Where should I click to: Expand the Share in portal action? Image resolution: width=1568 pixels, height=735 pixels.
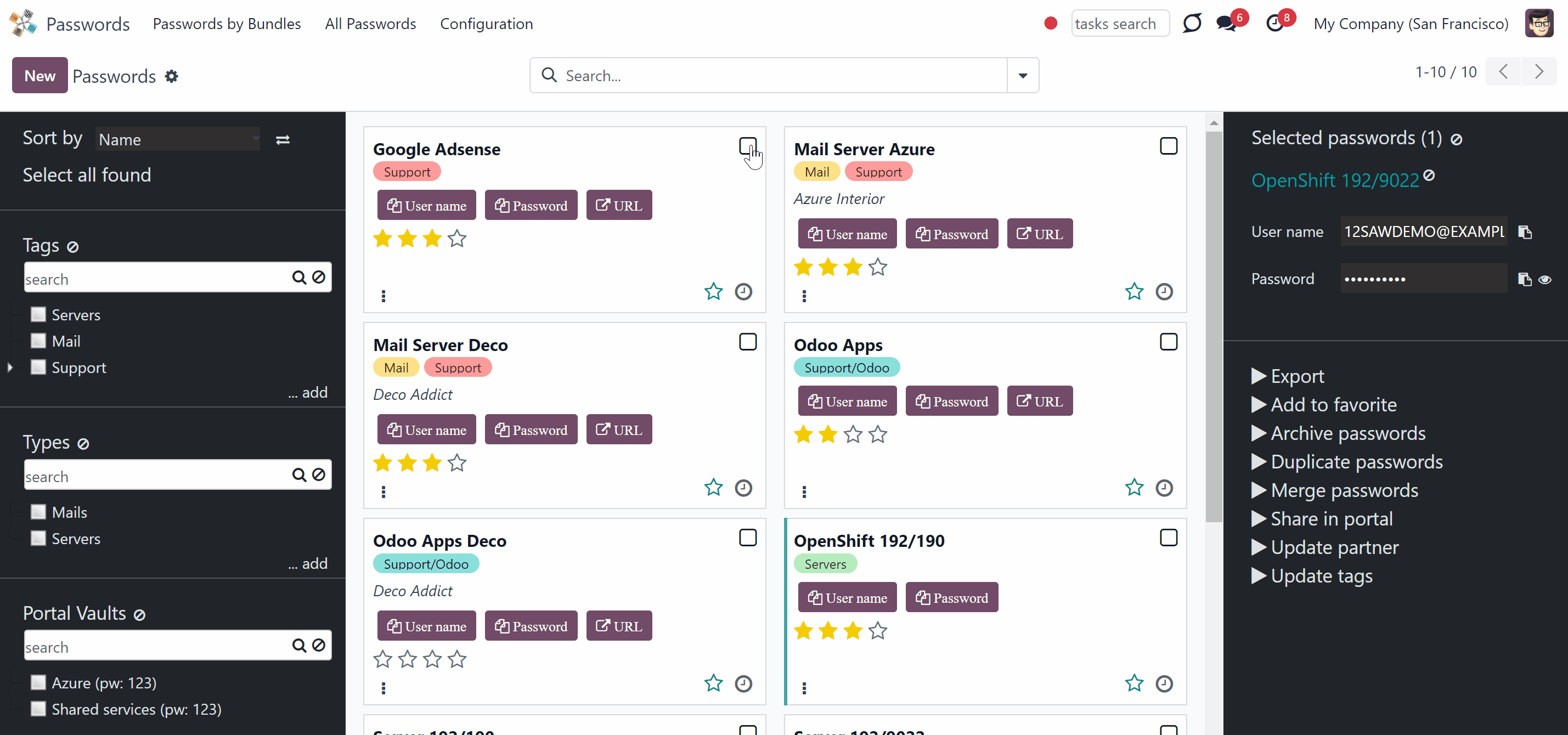[1322, 519]
